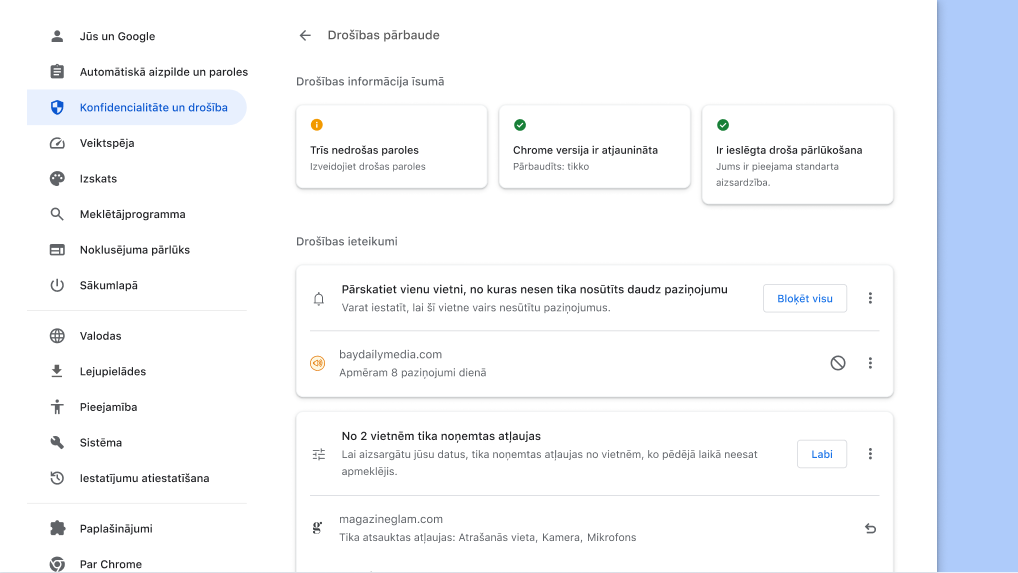Click the magazineglam.com site favicon
The image size is (1018, 573).
(x=317, y=528)
